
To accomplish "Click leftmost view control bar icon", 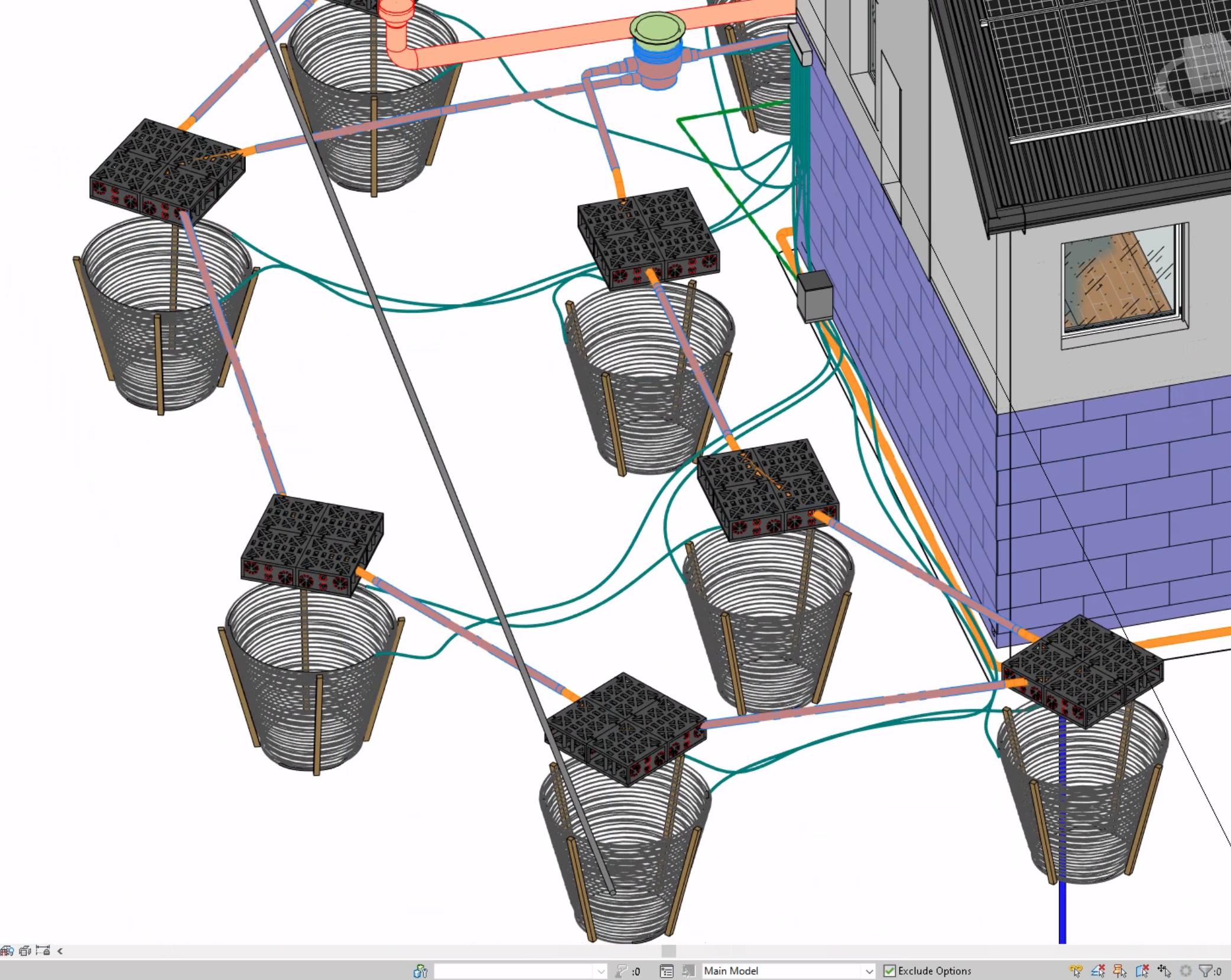I will click(x=7, y=950).
